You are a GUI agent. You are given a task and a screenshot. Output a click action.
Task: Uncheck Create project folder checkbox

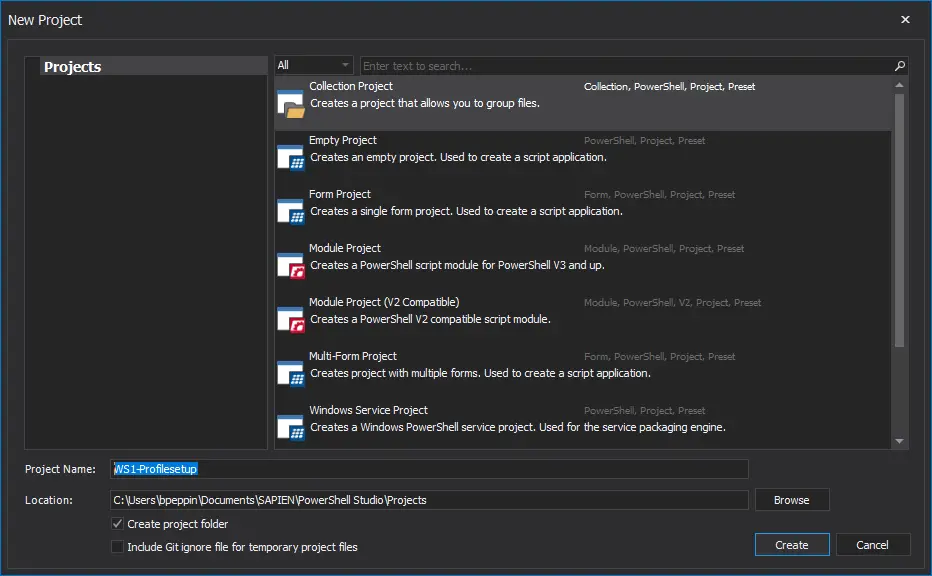[118, 524]
